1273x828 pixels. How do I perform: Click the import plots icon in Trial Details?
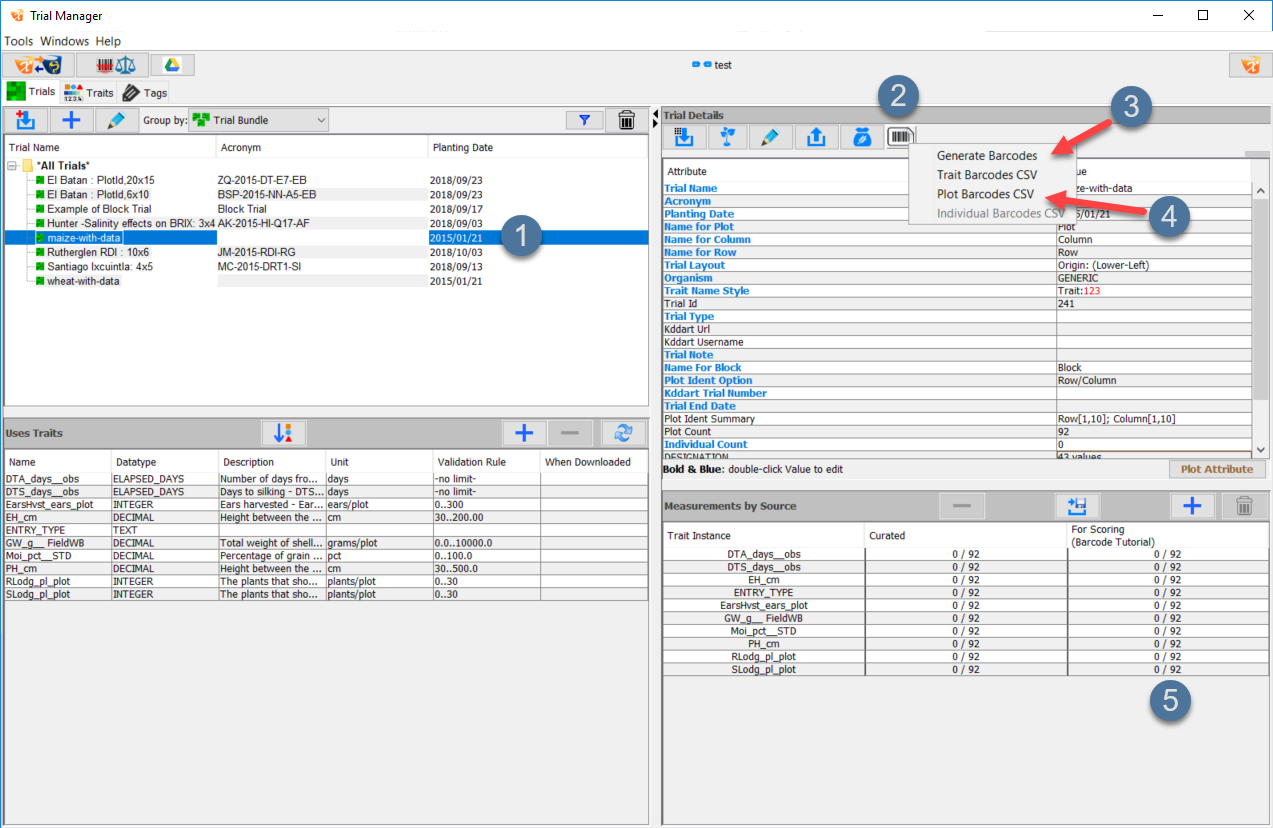(x=685, y=138)
